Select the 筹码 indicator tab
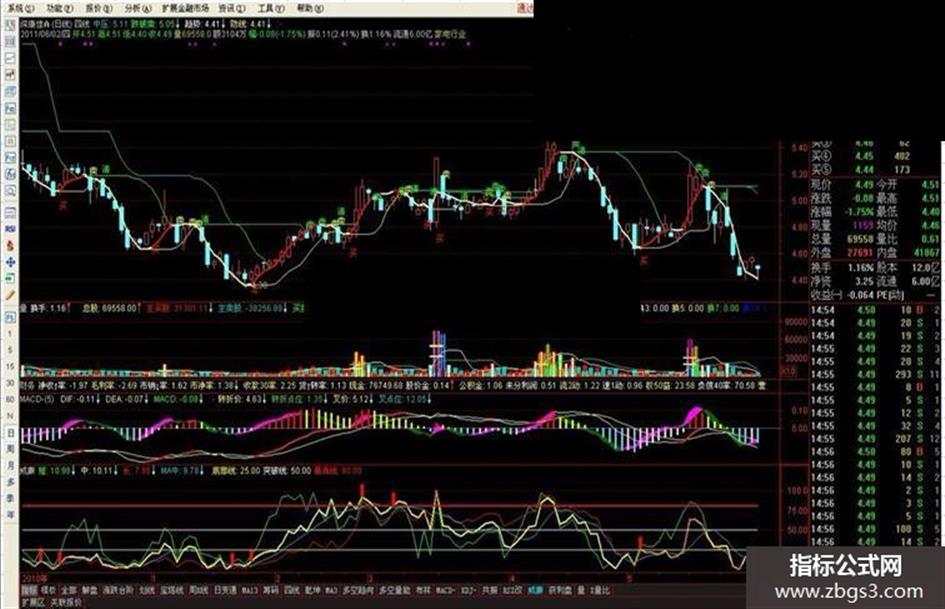This screenshot has height=609, width=945. (271, 590)
